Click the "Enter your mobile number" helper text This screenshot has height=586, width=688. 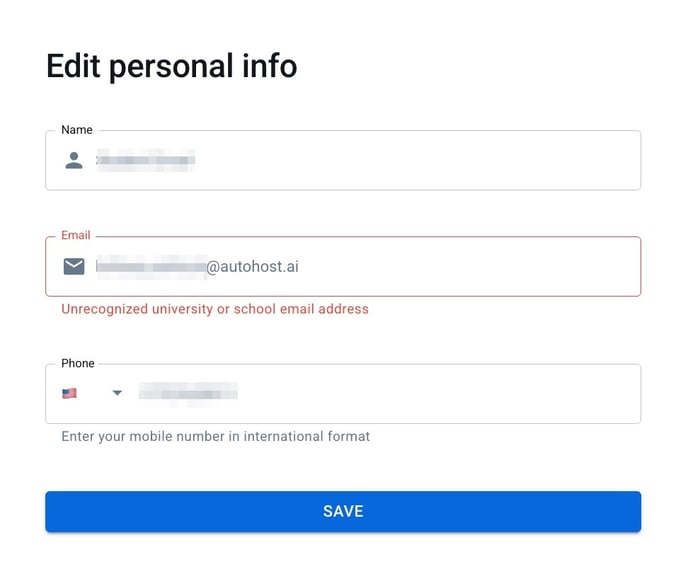pos(215,437)
